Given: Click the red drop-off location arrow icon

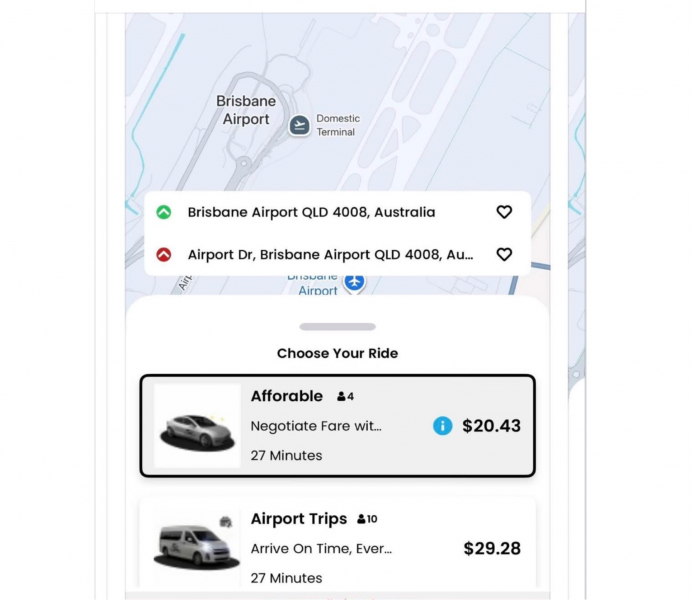Looking at the screenshot, I should 164,255.
